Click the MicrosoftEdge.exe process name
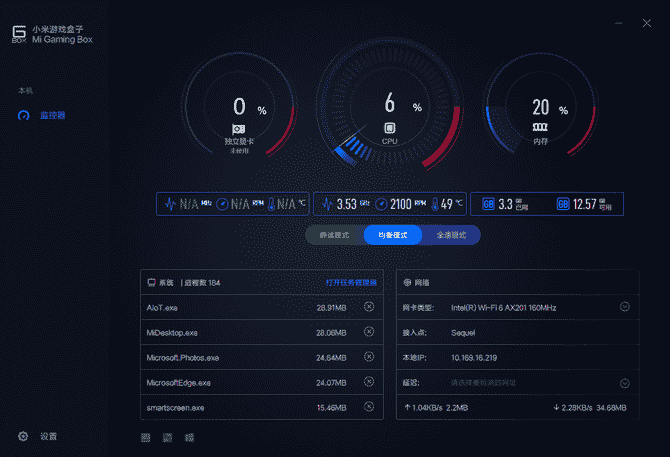The width and height of the screenshot is (670, 457). pos(179,383)
